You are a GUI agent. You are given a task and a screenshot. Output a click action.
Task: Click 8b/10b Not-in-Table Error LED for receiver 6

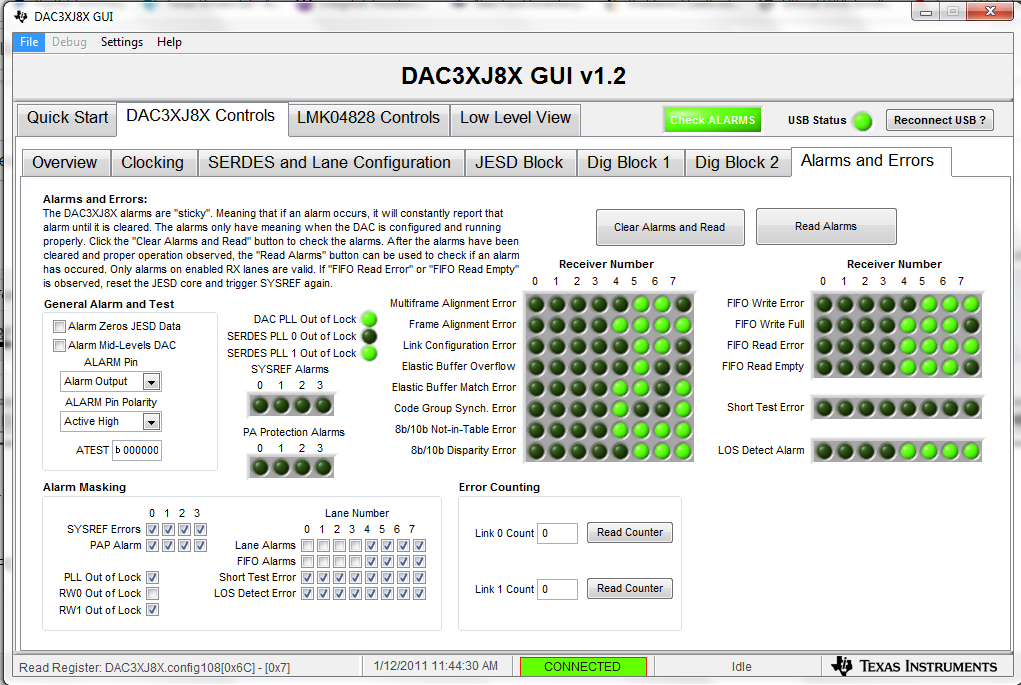662,430
